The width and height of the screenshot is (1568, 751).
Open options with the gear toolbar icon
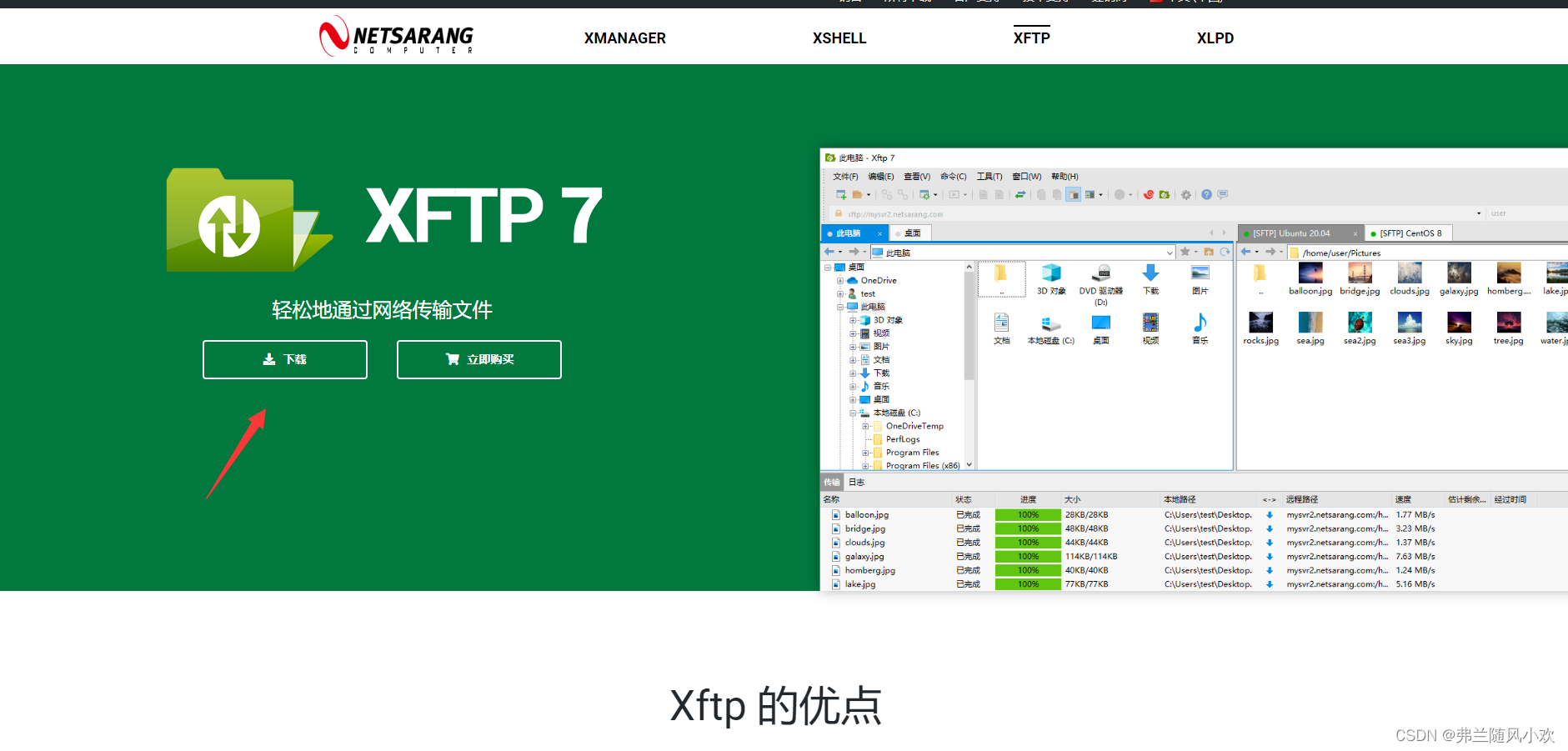[x=1186, y=194]
